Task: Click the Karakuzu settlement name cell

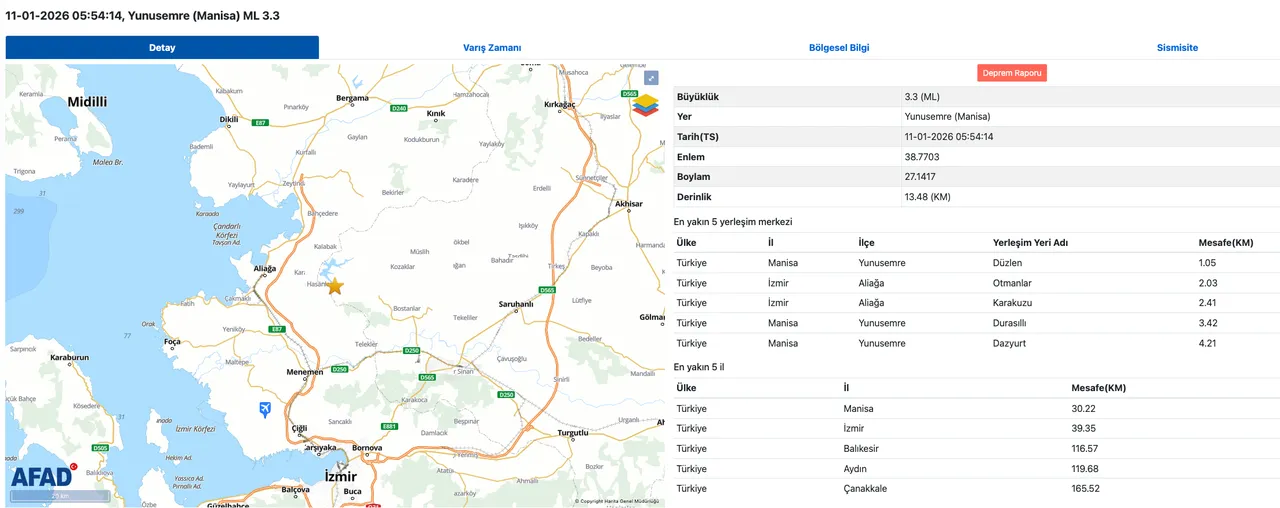Action: pos(1012,303)
